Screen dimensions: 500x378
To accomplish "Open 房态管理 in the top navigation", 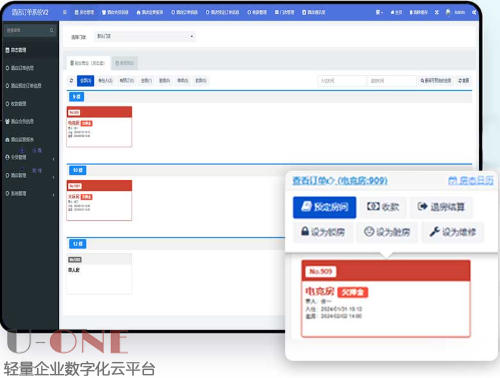I will 84,12.
